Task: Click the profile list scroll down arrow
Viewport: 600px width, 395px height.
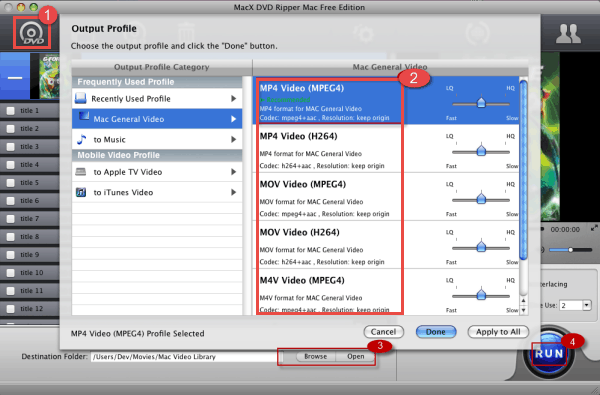Action: (523, 310)
